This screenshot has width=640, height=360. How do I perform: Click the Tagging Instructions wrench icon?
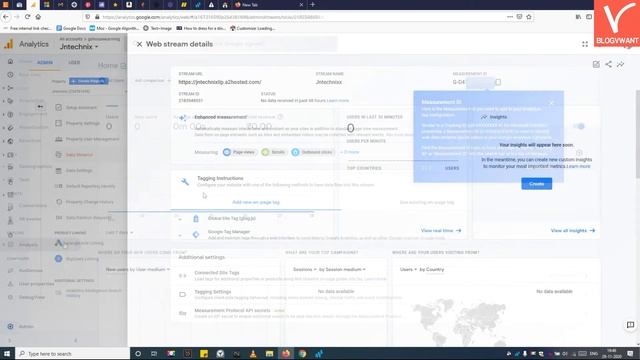pyautogui.click(x=185, y=182)
